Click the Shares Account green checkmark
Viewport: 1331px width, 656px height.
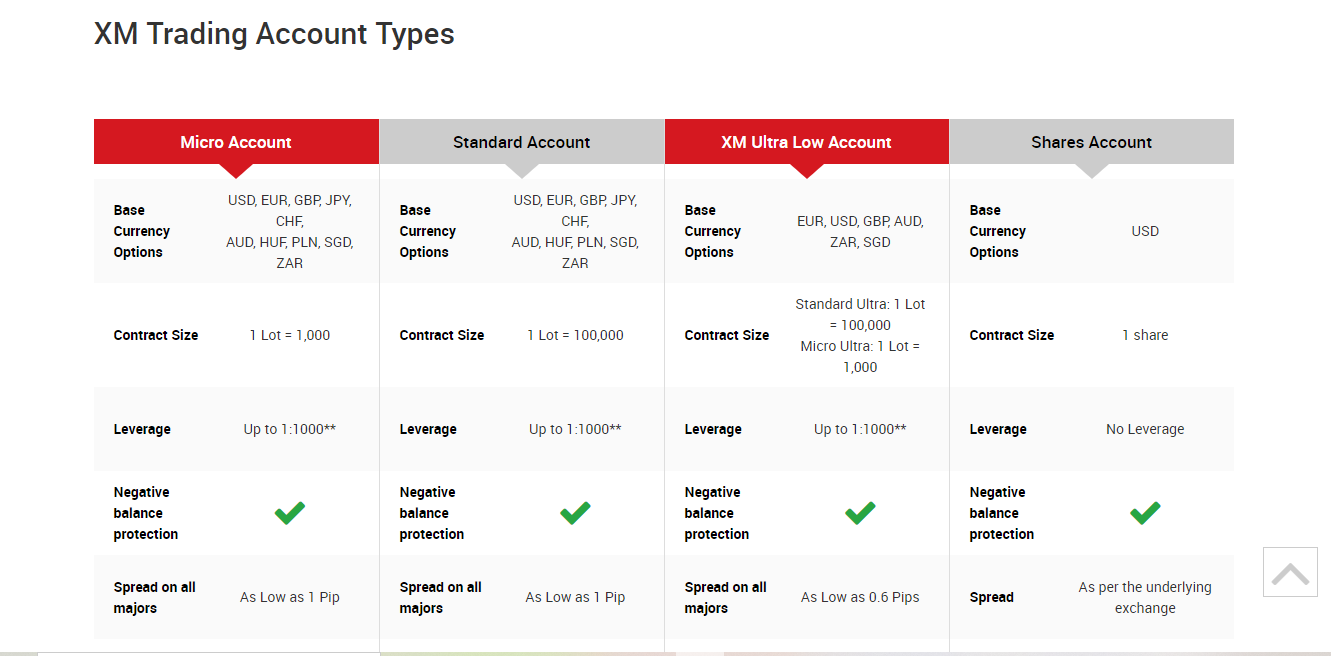pos(1145,513)
